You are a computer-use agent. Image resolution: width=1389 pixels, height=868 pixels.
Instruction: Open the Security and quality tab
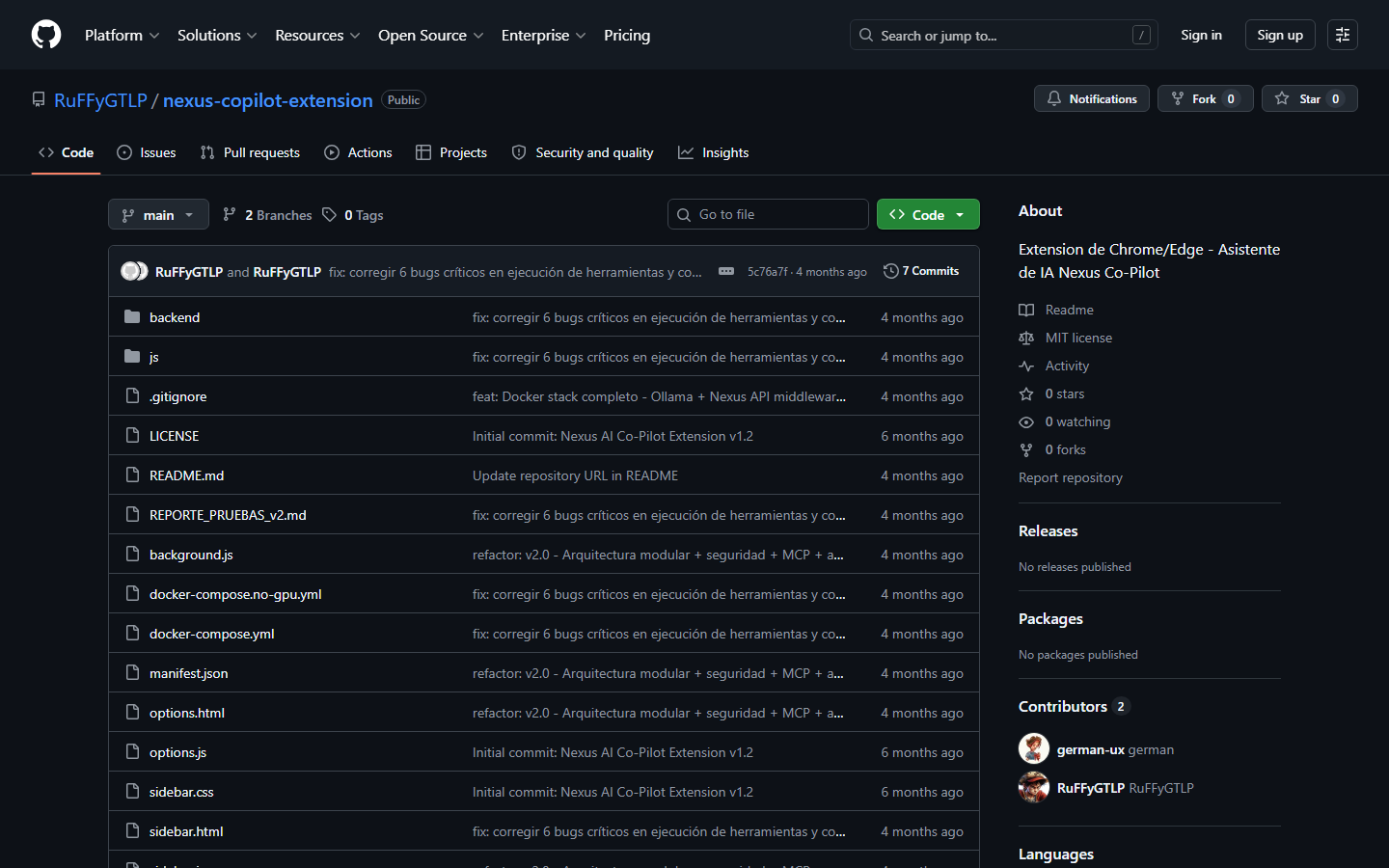[583, 152]
